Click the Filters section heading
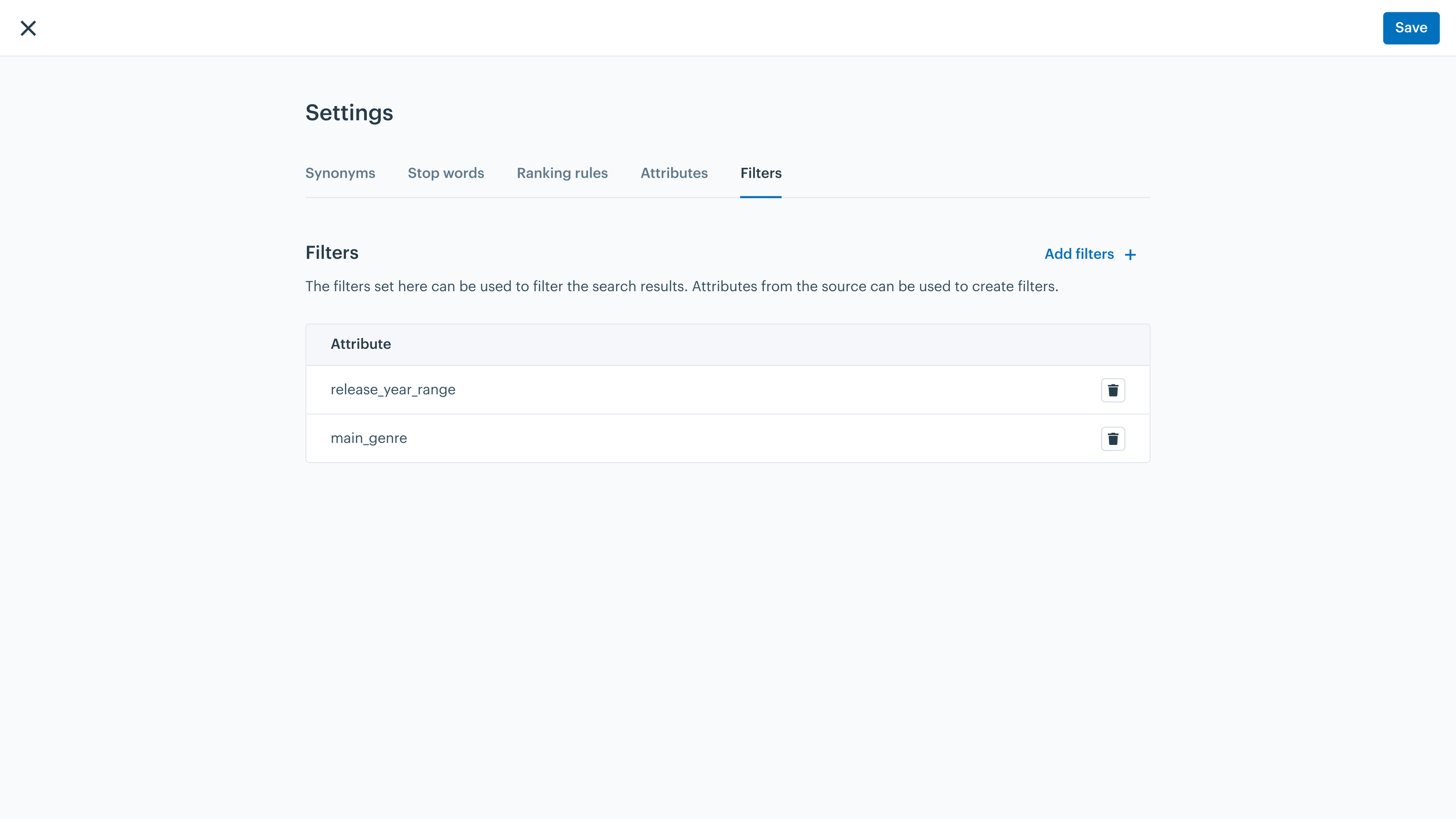1456x819 pixels. tap(331, 252)
